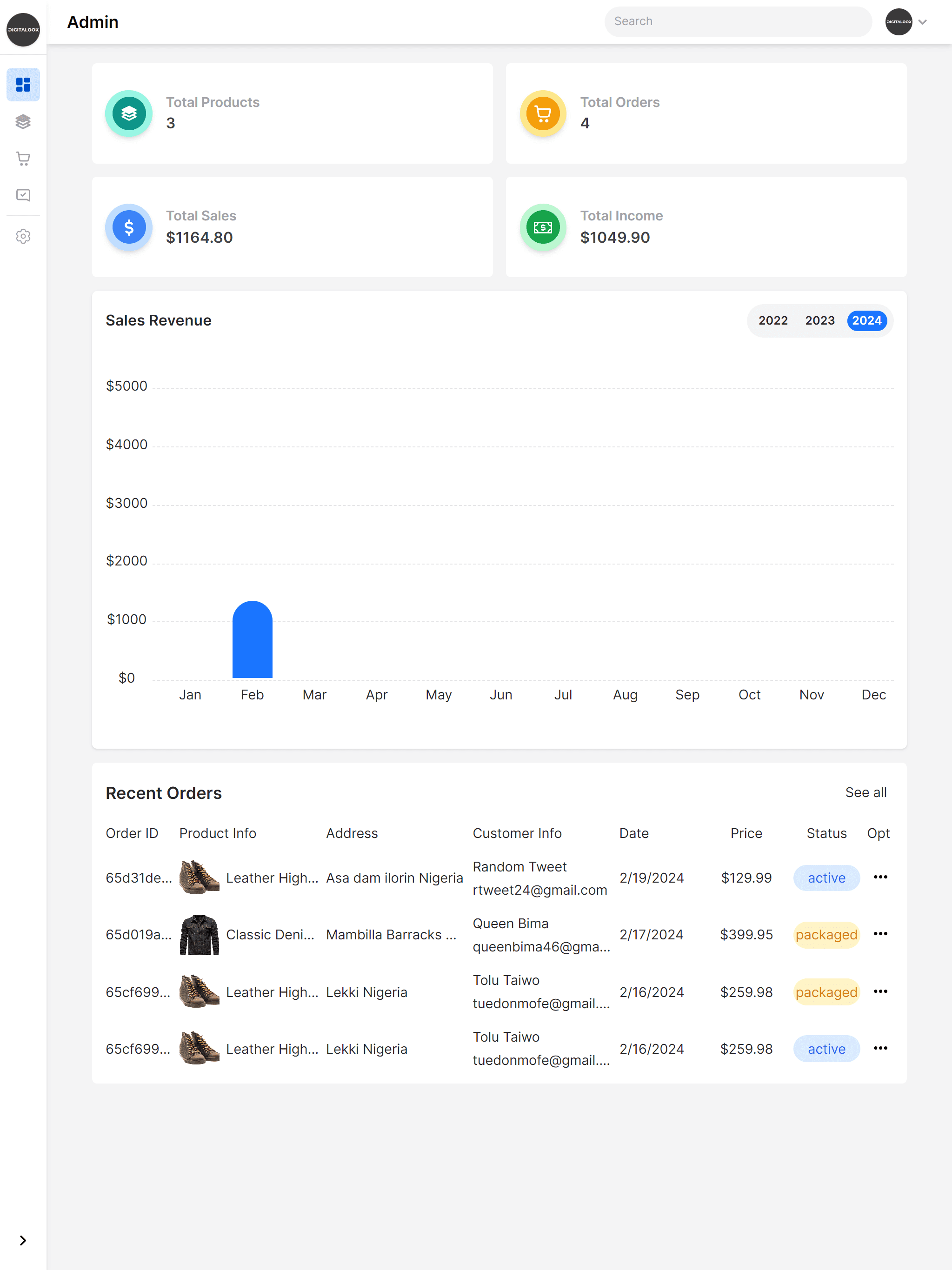The image size is (952, 1270).
Task: Click the Total Orders yellow cart icon
Action: (x=543, y=113)
